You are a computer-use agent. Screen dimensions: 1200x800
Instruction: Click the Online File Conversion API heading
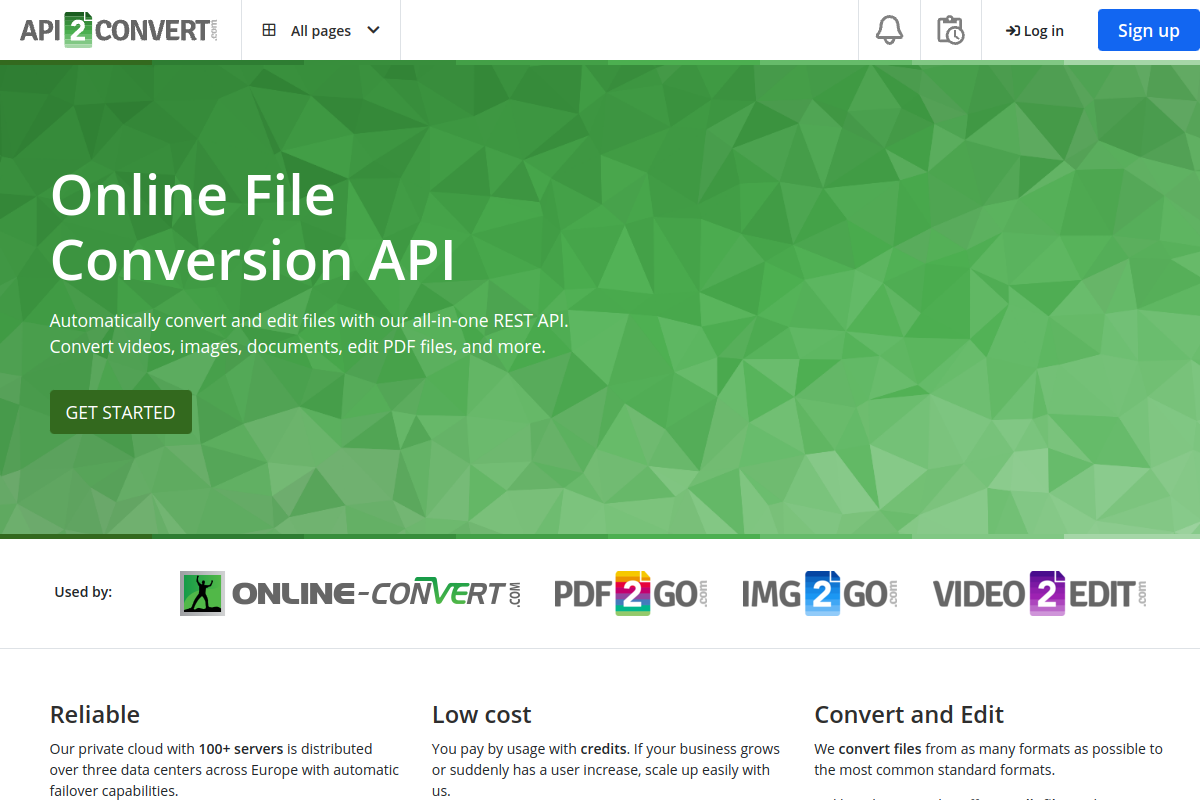(x=253, y=227)
